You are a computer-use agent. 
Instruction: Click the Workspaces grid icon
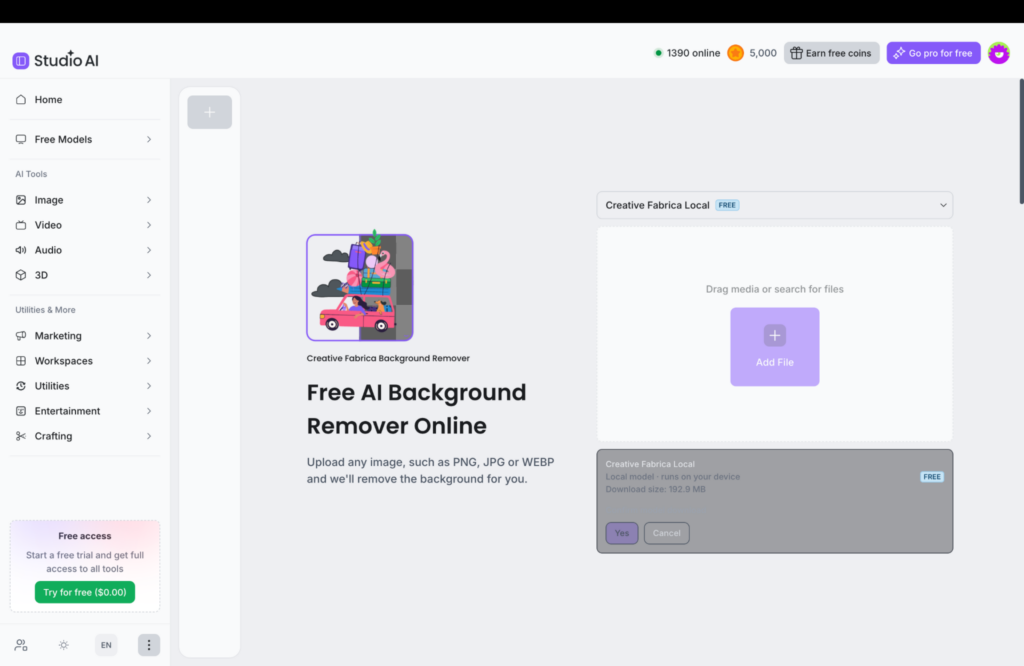tap(21, 361)
